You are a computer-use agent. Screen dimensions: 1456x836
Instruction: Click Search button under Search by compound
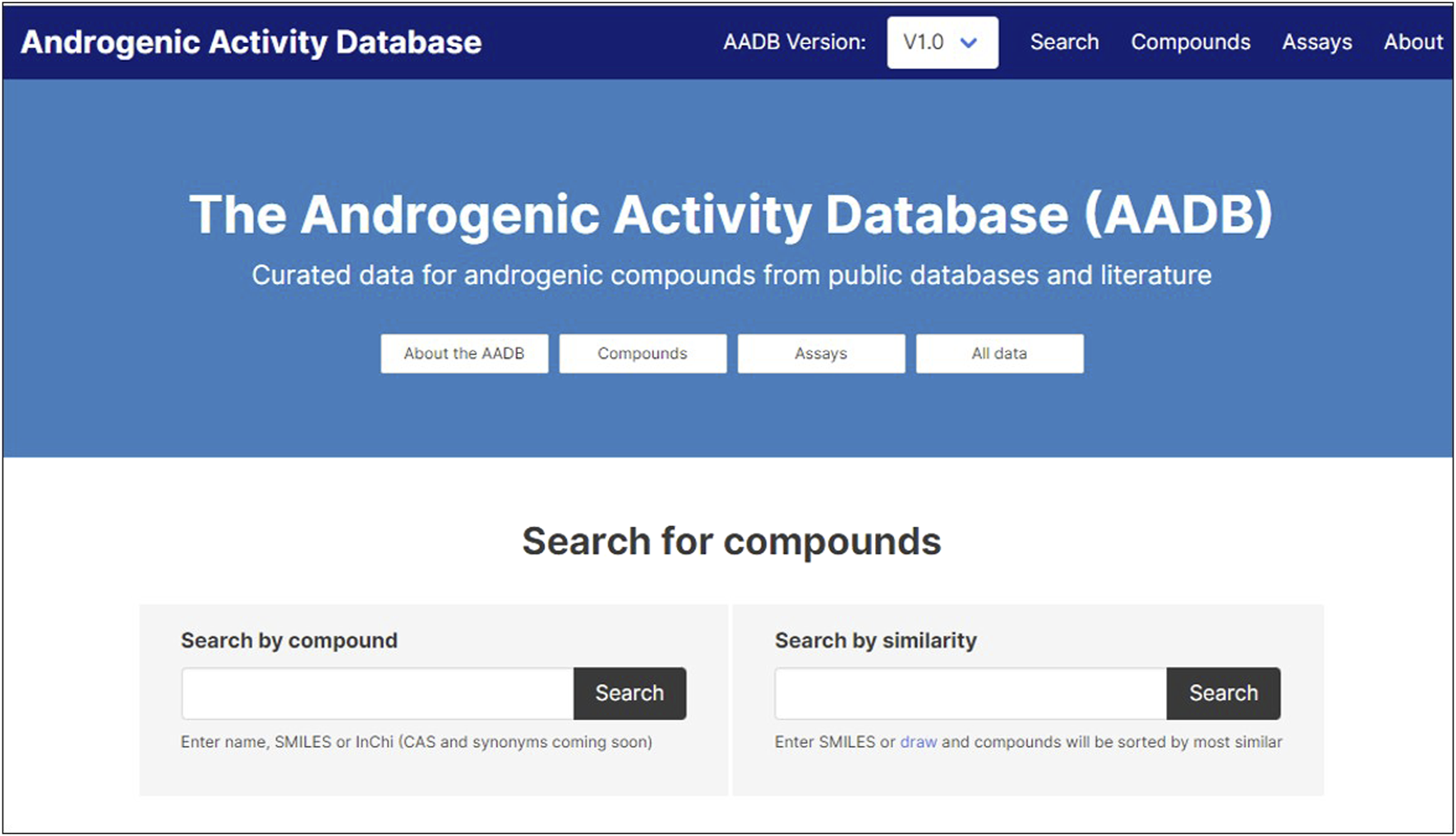click(x=629, y=693)
